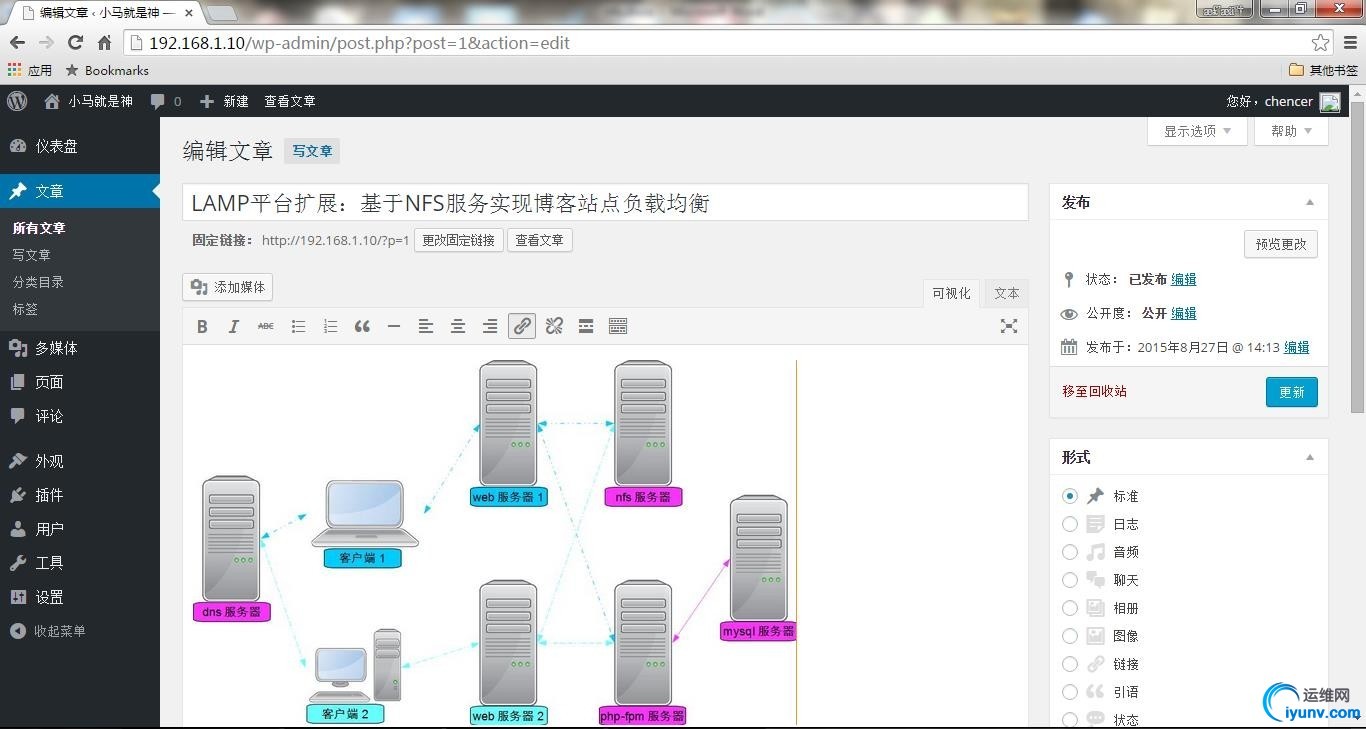Click 移至回收站 to trash the post
The width and height of the screenshot is (1366, 729).
tap(1094, 391)
